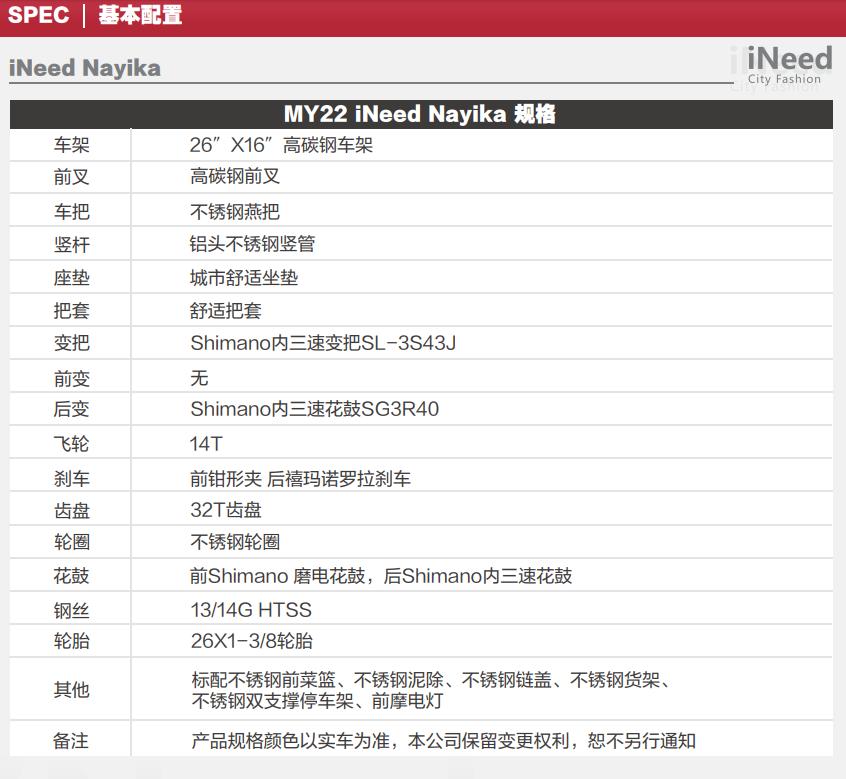Select the 轮胎 row label
This screenshot has width=846, height=779.
click(x=71, y=641)
